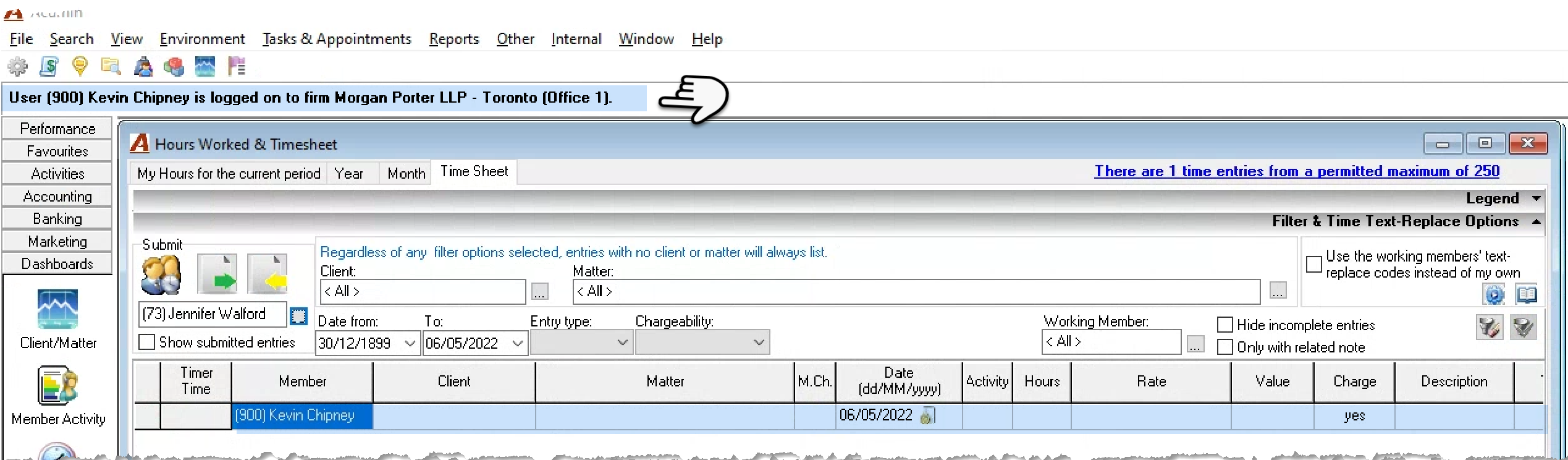Open the Chargeability dropdown
The height and width of the screenshot is (460, 1568).
pyautogui.click(x=702, y=343)
